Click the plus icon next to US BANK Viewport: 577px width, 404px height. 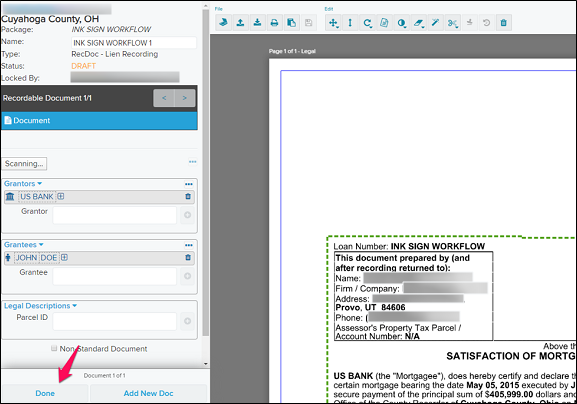coord(61,196)
